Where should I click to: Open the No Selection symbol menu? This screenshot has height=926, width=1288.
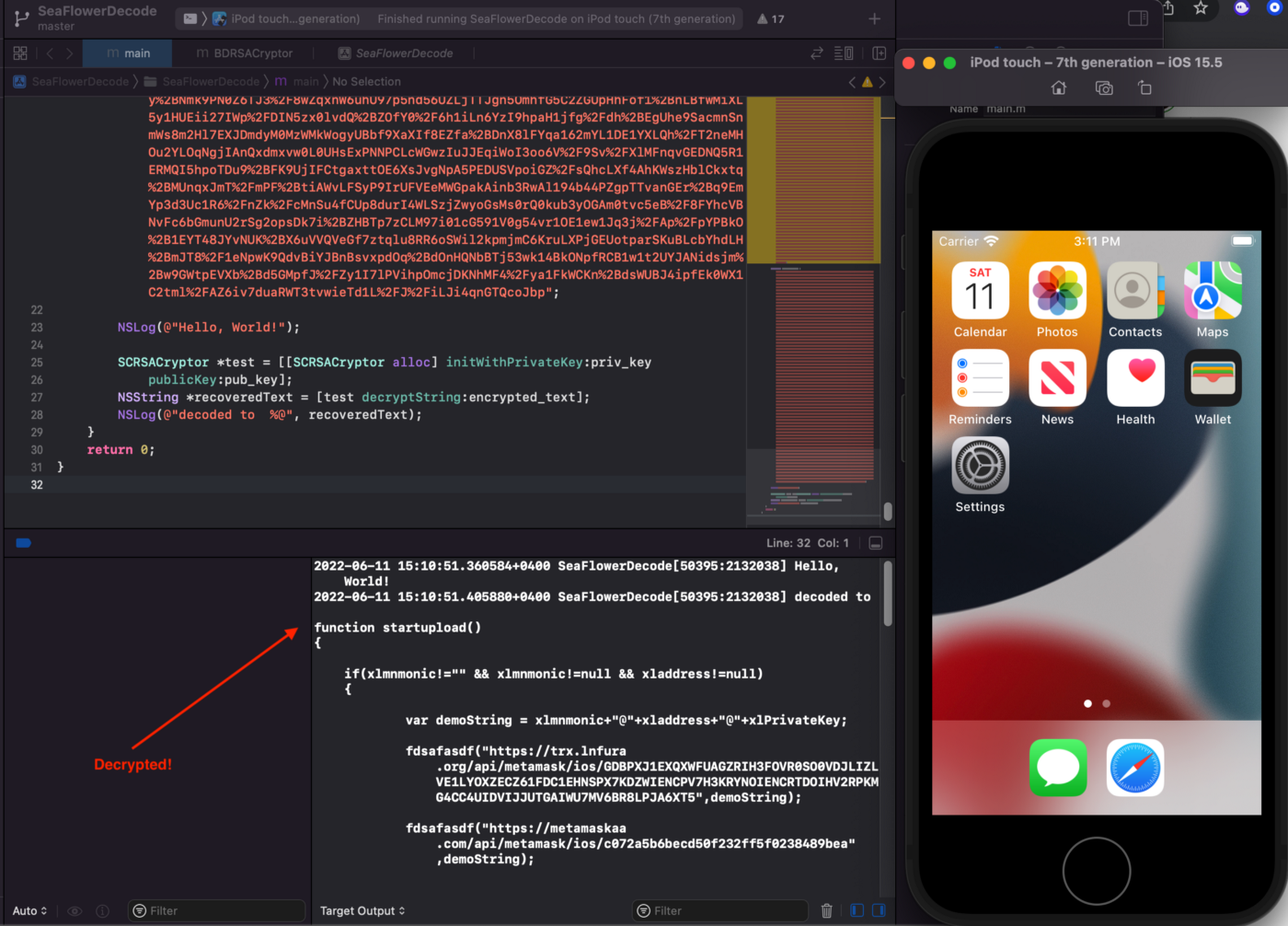(x=366, y=82)
